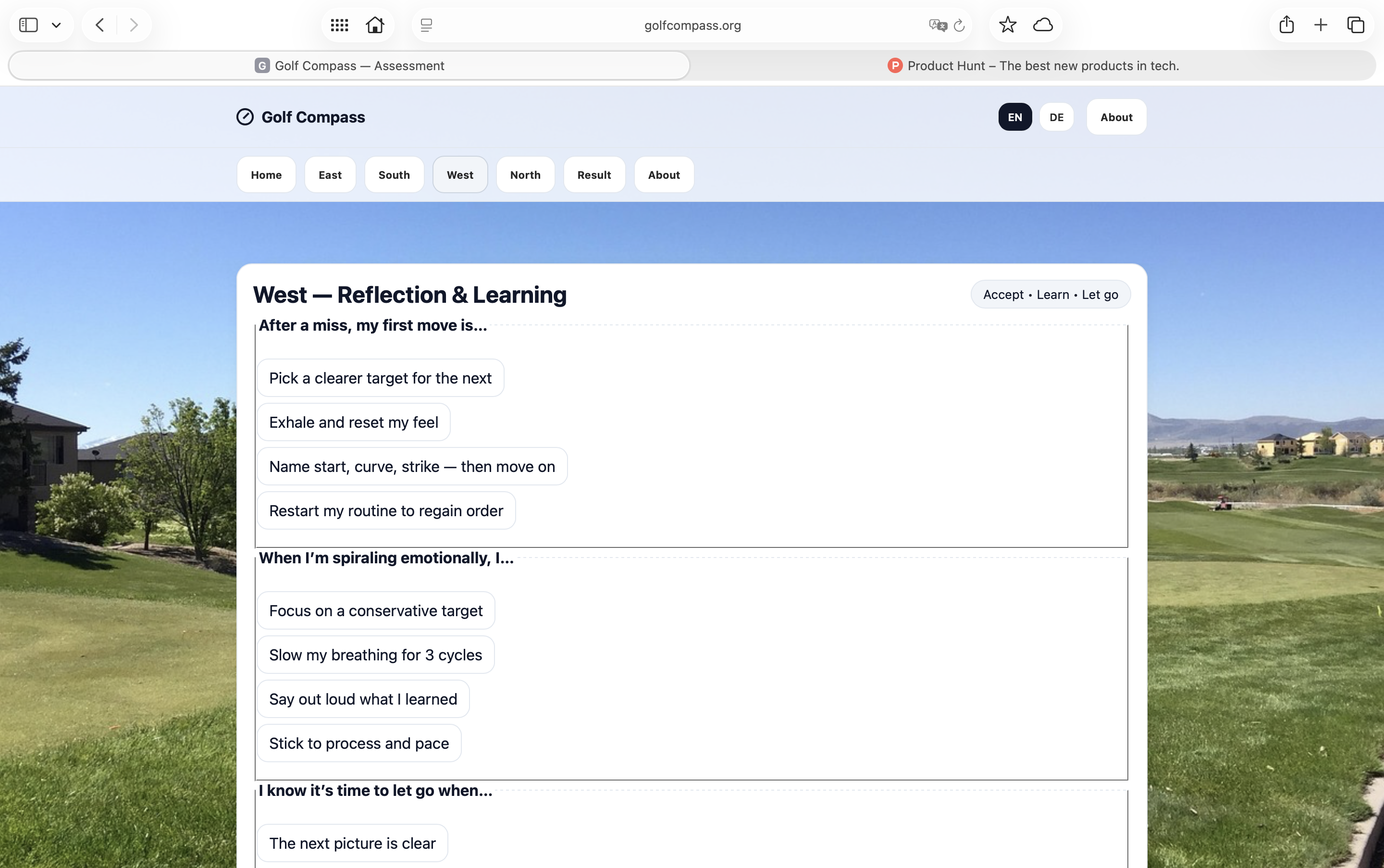1384x868 pixels.
Task: Switch language to DE
Action: pos(1056,116)
